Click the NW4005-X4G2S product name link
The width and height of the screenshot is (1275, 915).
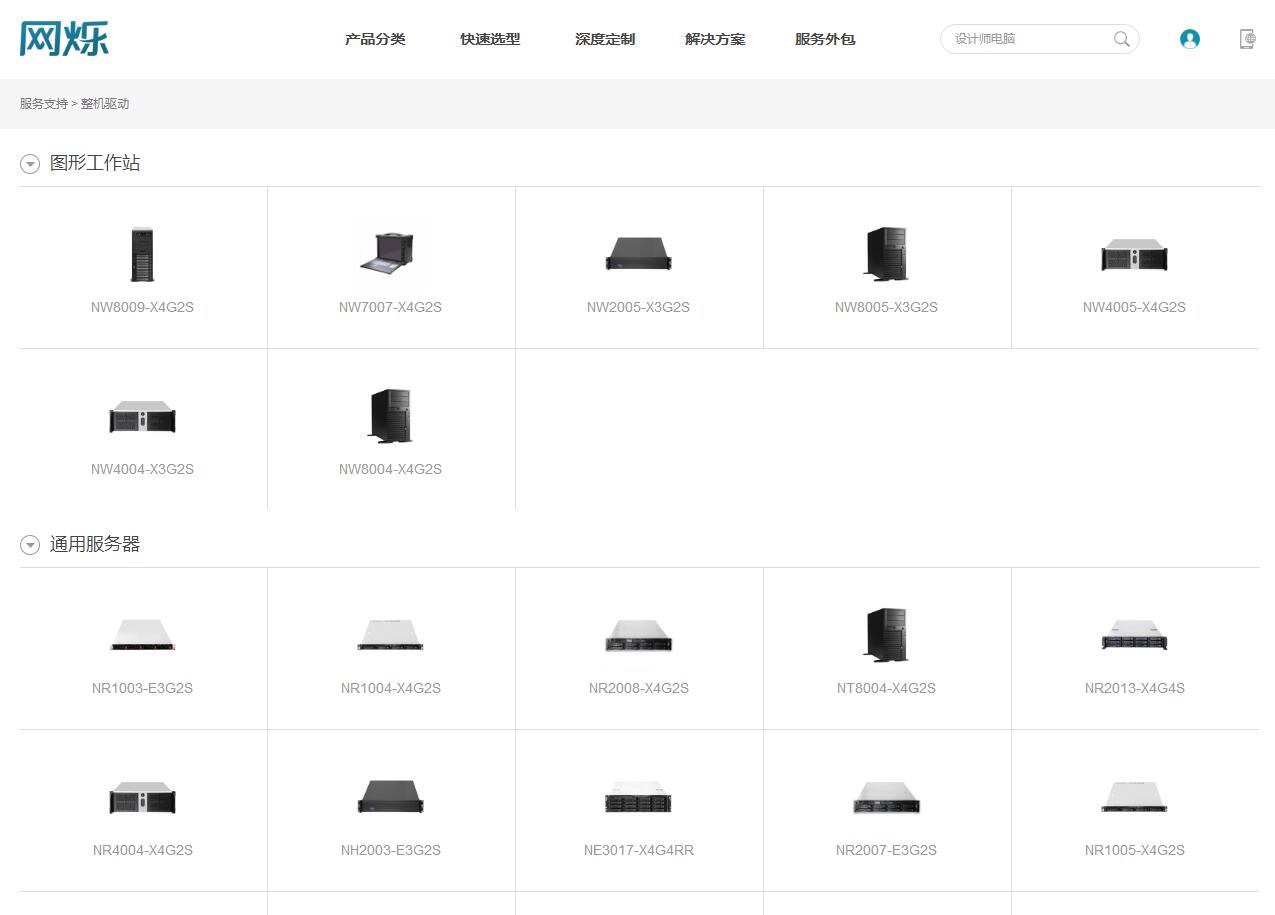(1134, 307)
